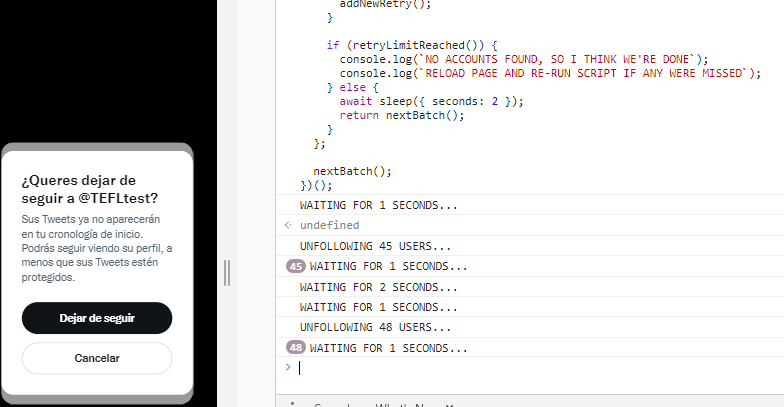Click the purple 48 repeat-count badge
The image size is (784, 407).
tap(296, 348)
